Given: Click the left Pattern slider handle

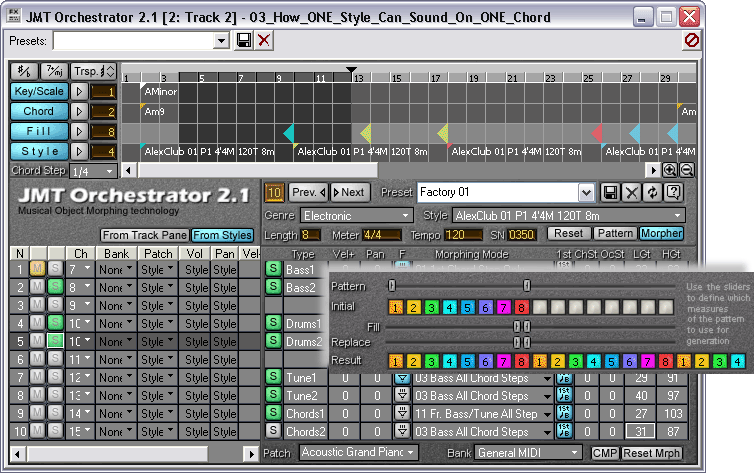Looking at the screenshot, I should (x=392, y=285).
